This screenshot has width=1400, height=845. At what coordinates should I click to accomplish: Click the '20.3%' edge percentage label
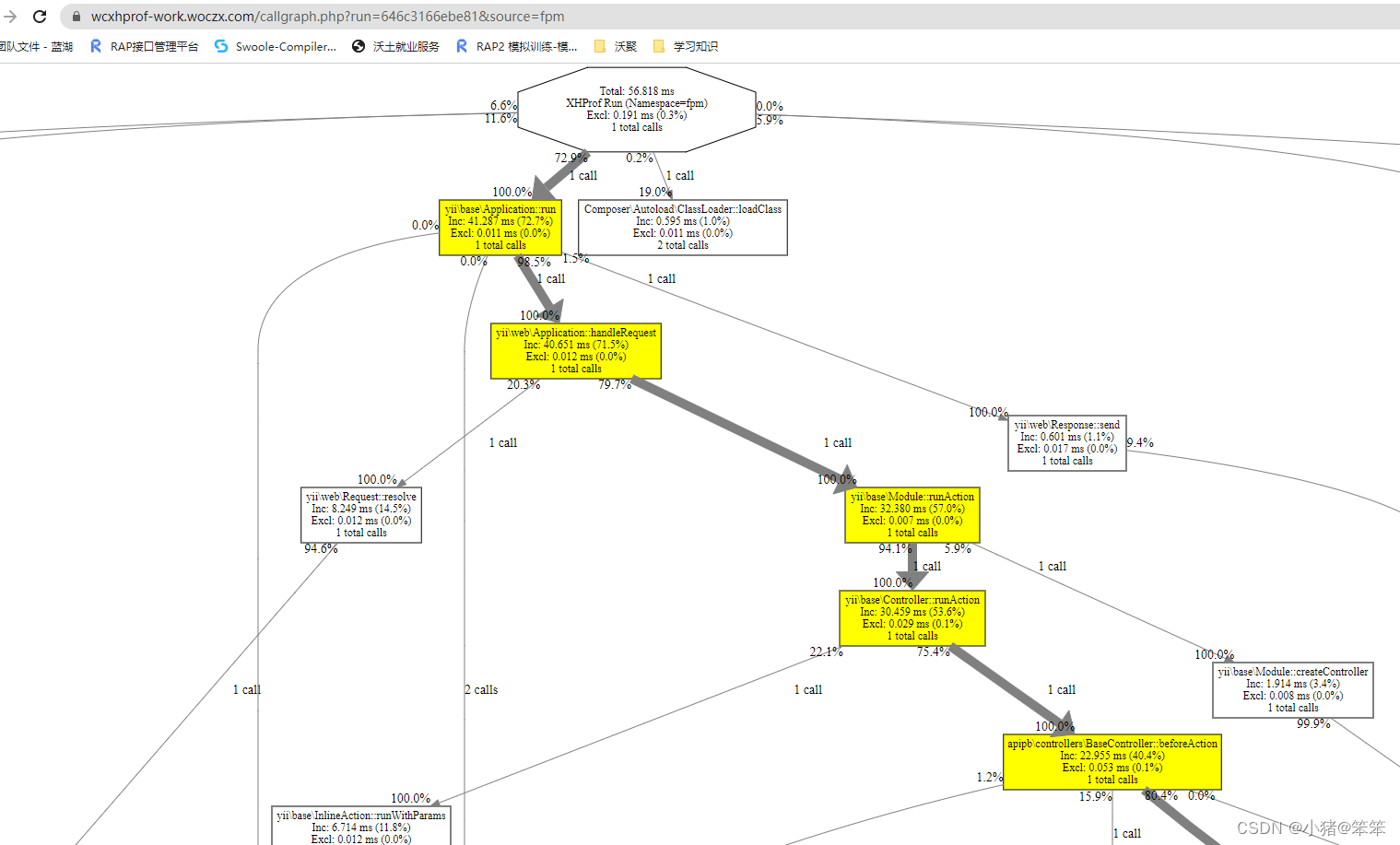pos(524,384)
